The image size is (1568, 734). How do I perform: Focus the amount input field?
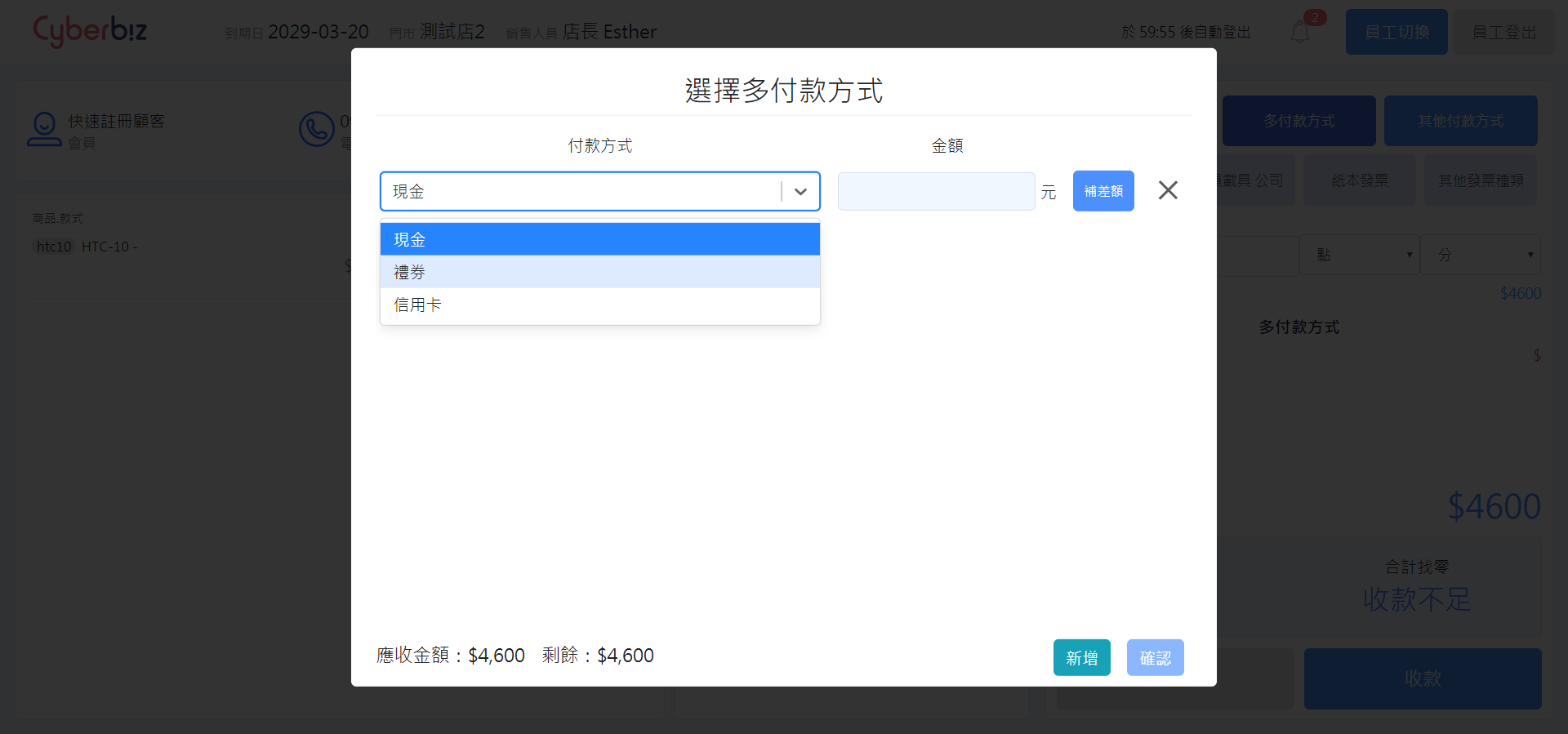point(936,191)
